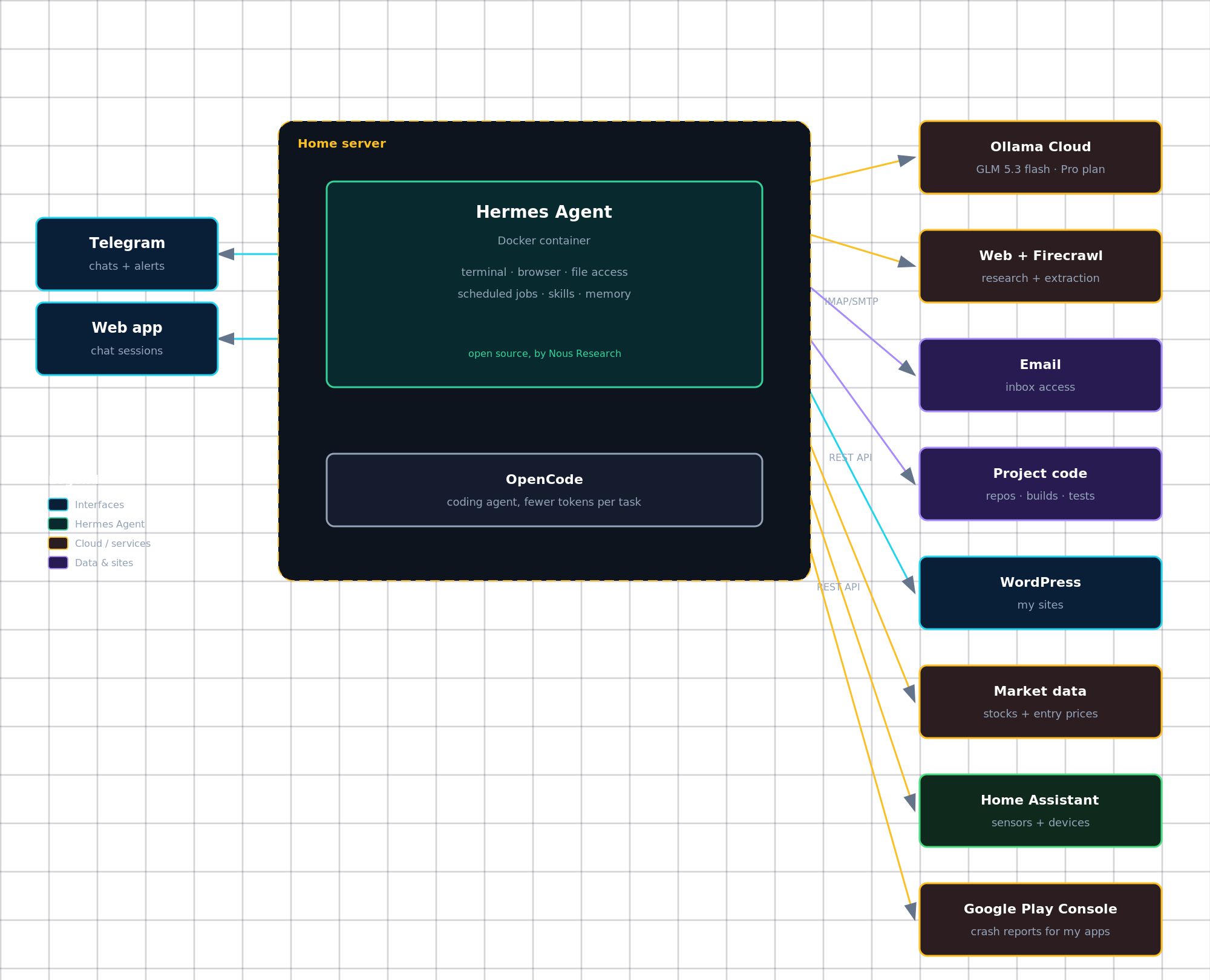Image resolution: width=1210 pixels, height=980 pixels.
Task: Click the arrowhead entering WordPress
Action: coord(909,585)
